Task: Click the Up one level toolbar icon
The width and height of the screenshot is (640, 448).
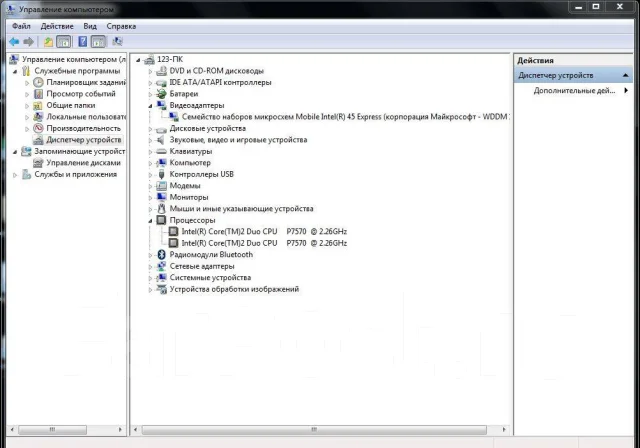Action: pos(48,42)
